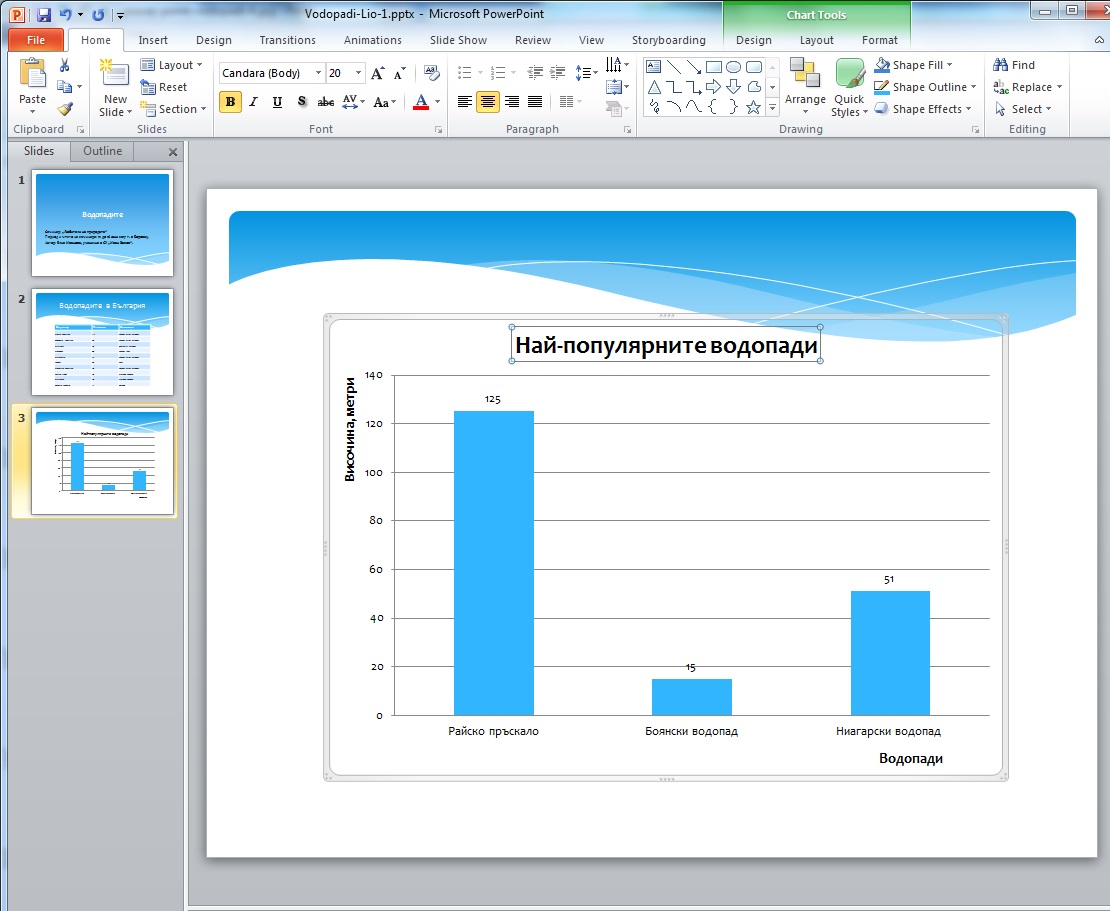Screen dimensions: 1110x911
Task: Toggle Italic formatting
Action: 254,102
